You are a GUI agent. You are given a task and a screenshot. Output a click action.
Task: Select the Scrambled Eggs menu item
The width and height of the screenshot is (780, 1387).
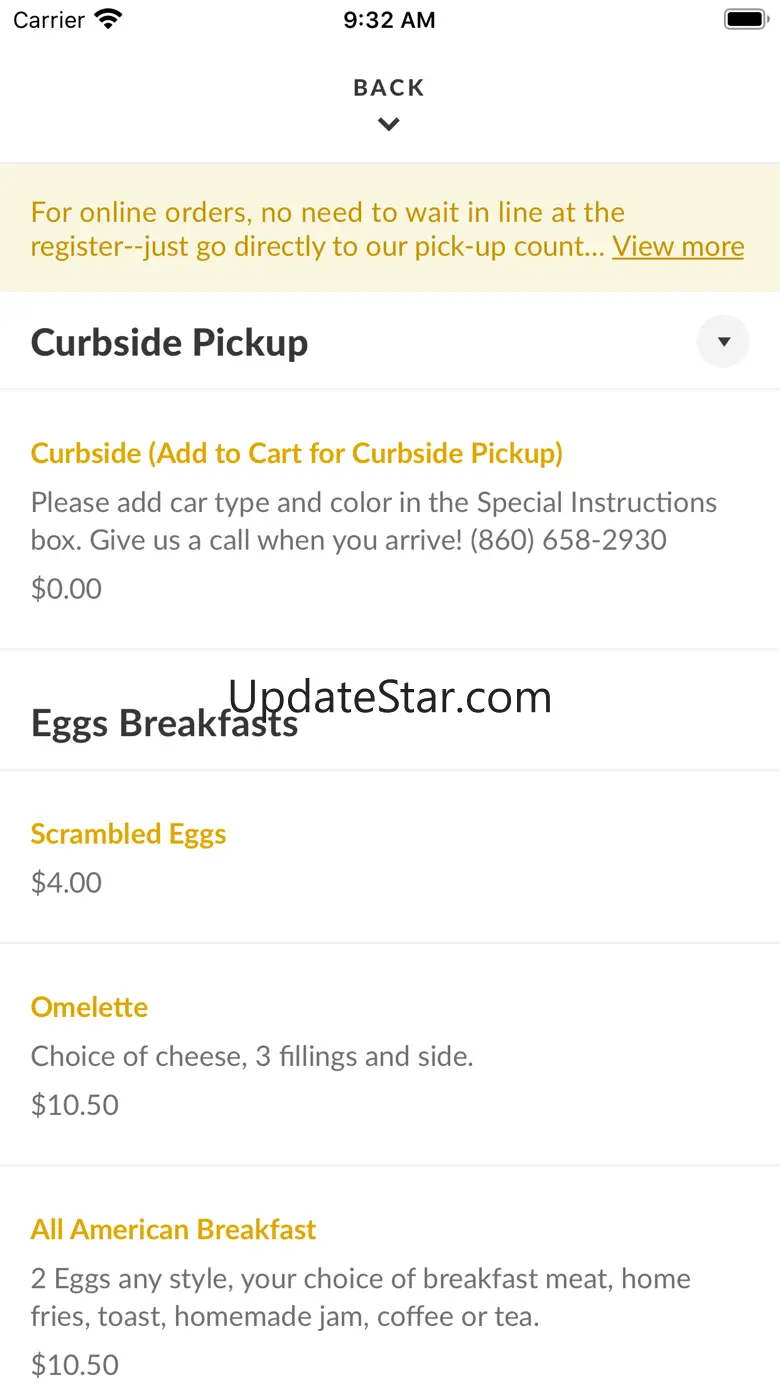tap(129, 834)
